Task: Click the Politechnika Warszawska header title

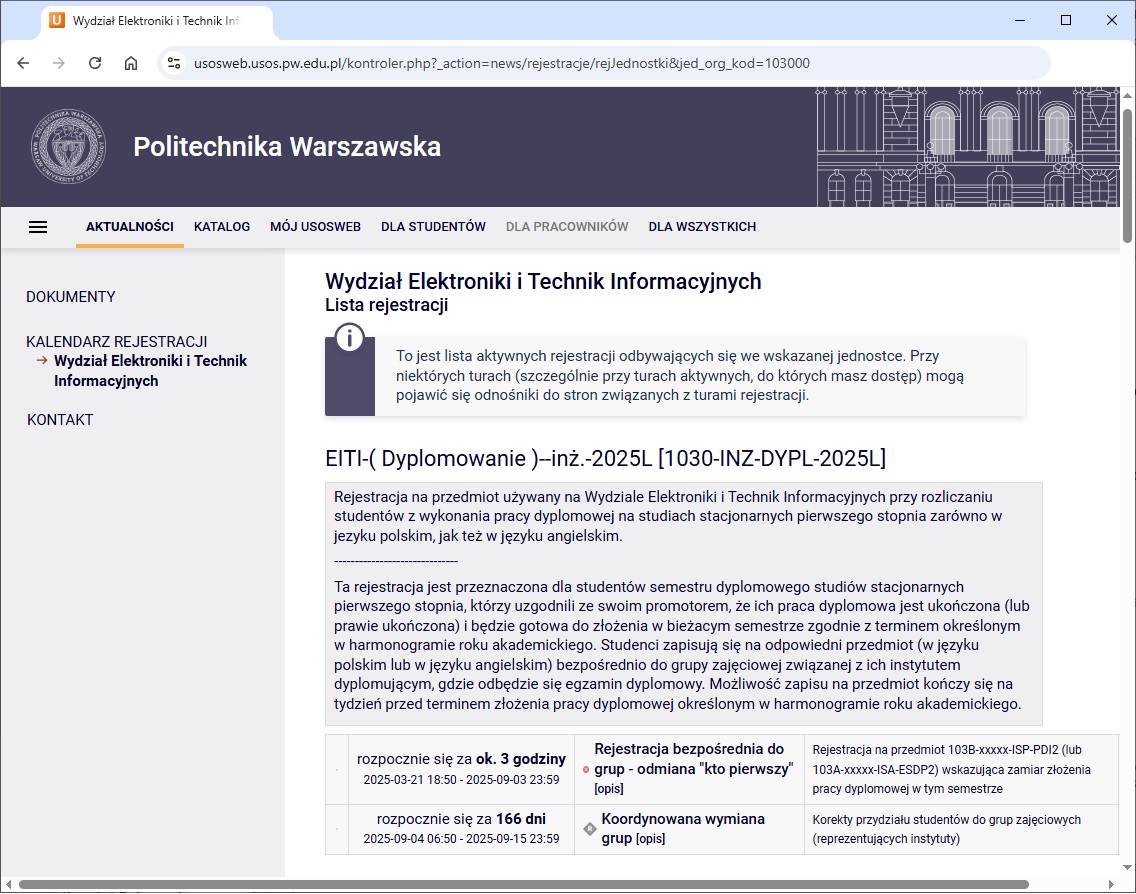Action: click(287, 146)
